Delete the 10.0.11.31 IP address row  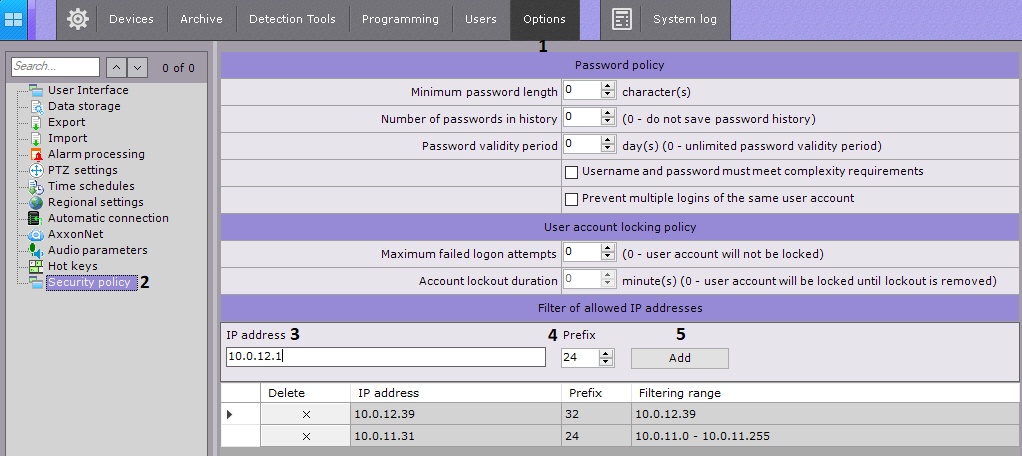click(x=306, y=436)
